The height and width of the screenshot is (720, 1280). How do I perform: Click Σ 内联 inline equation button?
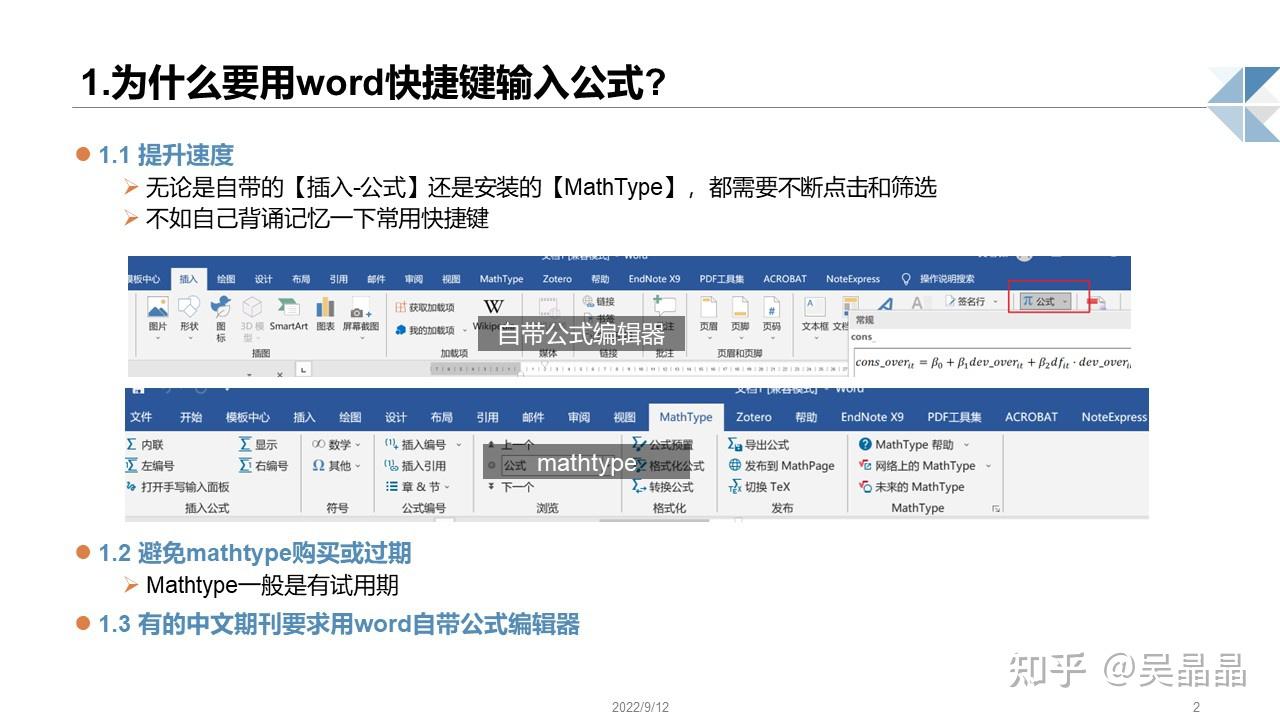point(145,444)
